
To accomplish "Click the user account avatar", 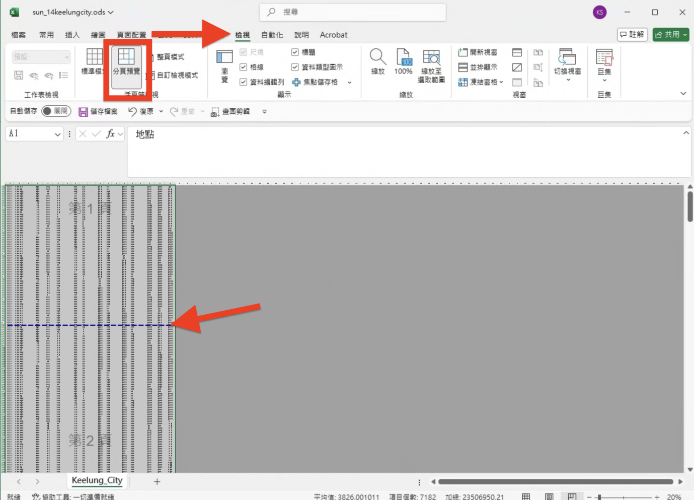I will [x=600, y=12].
